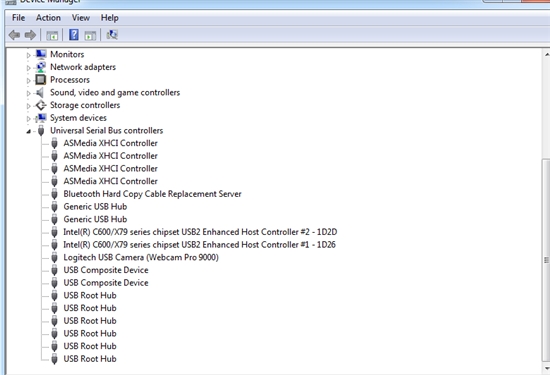Open the File menu

18,18
